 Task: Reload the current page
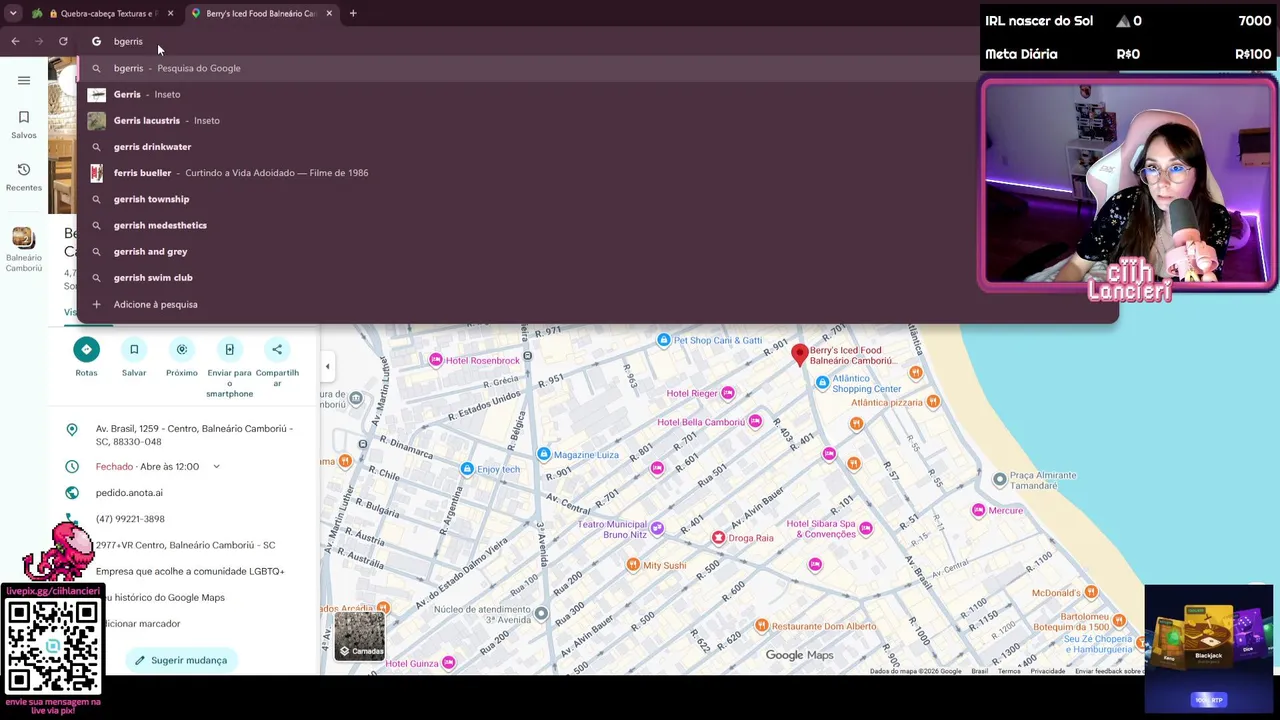coord(63,41)
